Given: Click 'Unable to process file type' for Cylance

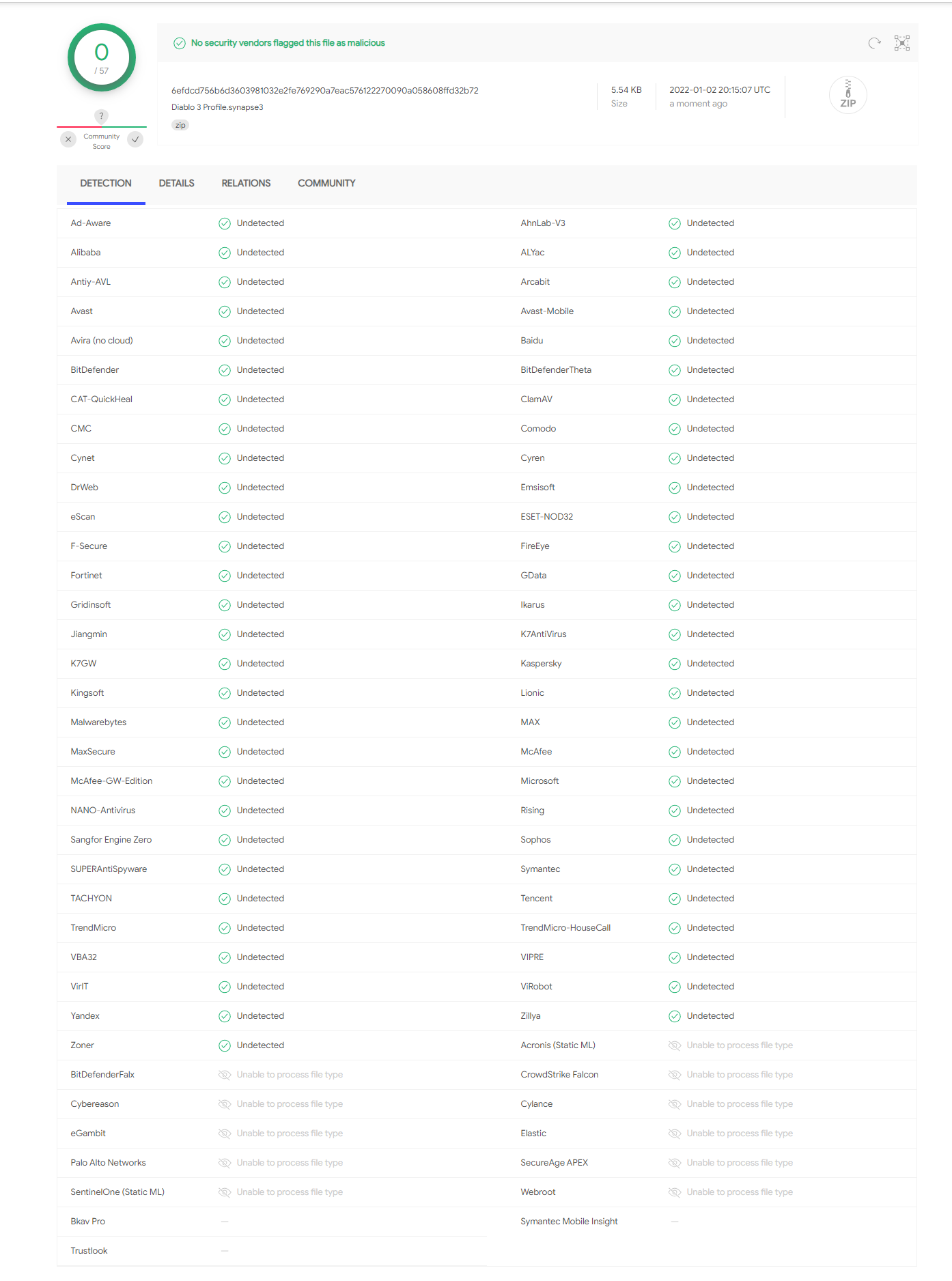Looking at the screenshot, I should (x=740, y=1104).
